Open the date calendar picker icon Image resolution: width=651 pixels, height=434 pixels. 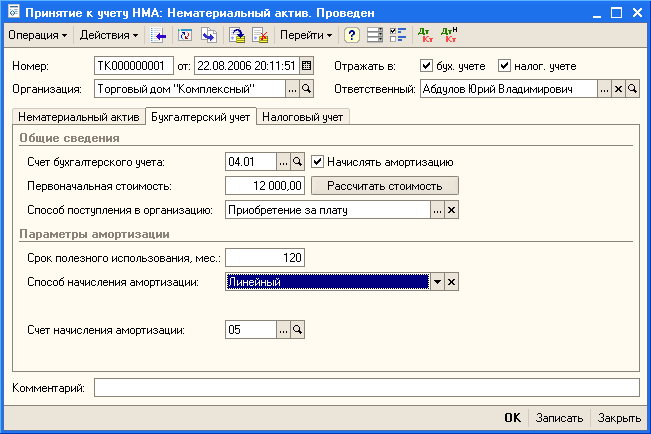(306, 66)
